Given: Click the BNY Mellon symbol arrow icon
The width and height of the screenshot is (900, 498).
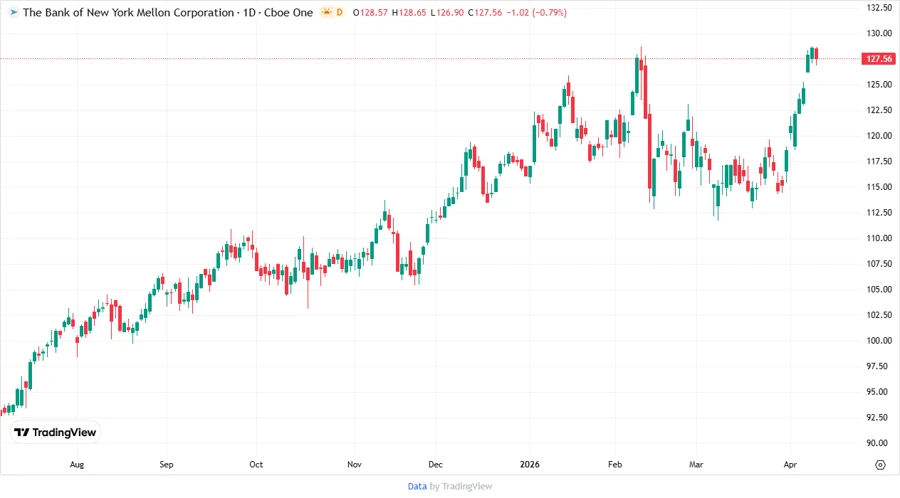Looking at the screenshot, I should click(13, 12).
